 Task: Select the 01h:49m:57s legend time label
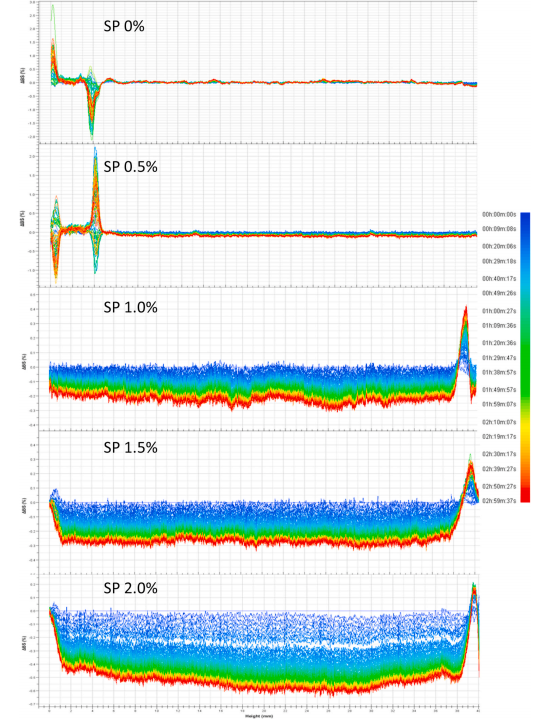tap(499, 390)
